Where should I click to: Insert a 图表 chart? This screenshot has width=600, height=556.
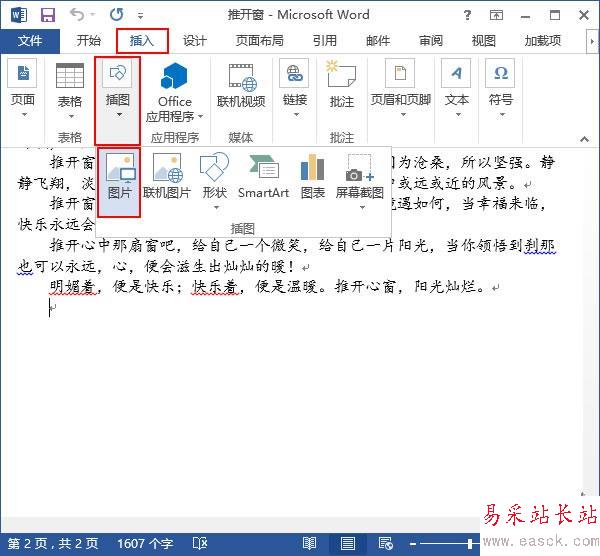(x=313, y=177)
